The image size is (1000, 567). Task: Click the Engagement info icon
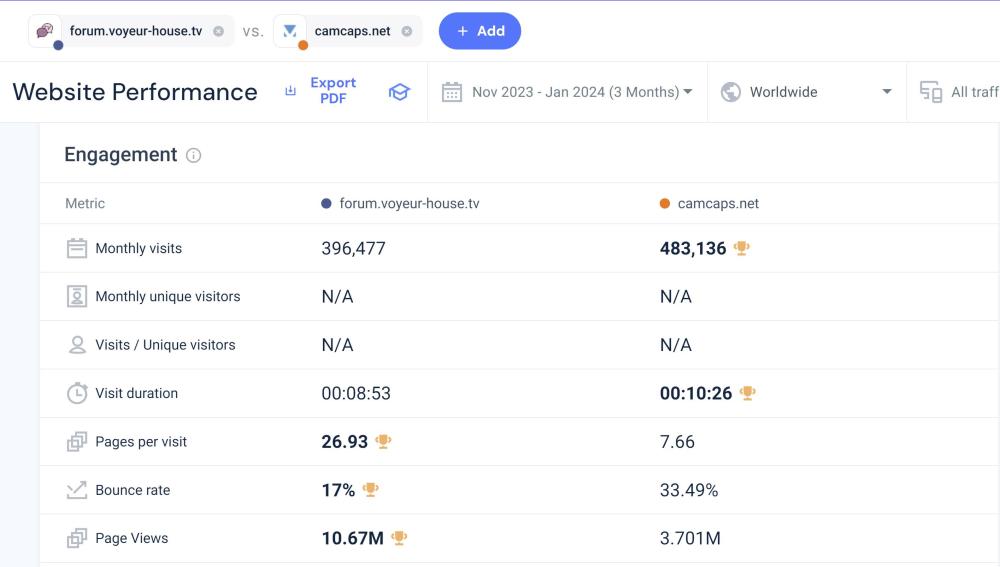point(194,155)
